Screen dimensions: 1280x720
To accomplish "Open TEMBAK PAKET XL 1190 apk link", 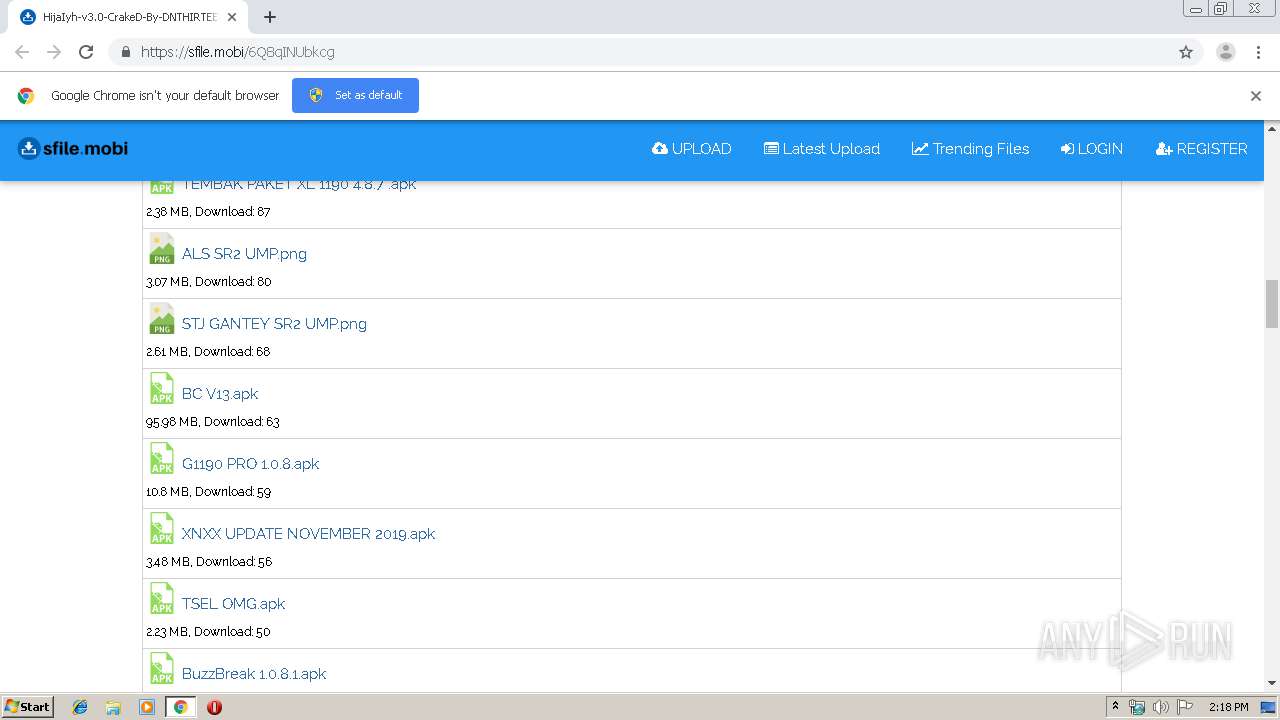I will tap(298, 186).
